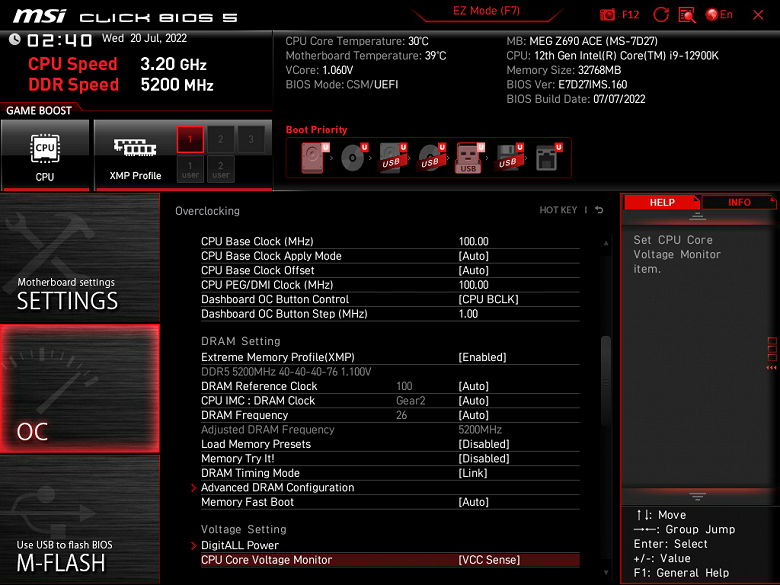The width and height of the screenshot is (780, 585).
Task: Select the highlighted USB key boot icon
Action: pyautogui.click(x=469, y=158)
